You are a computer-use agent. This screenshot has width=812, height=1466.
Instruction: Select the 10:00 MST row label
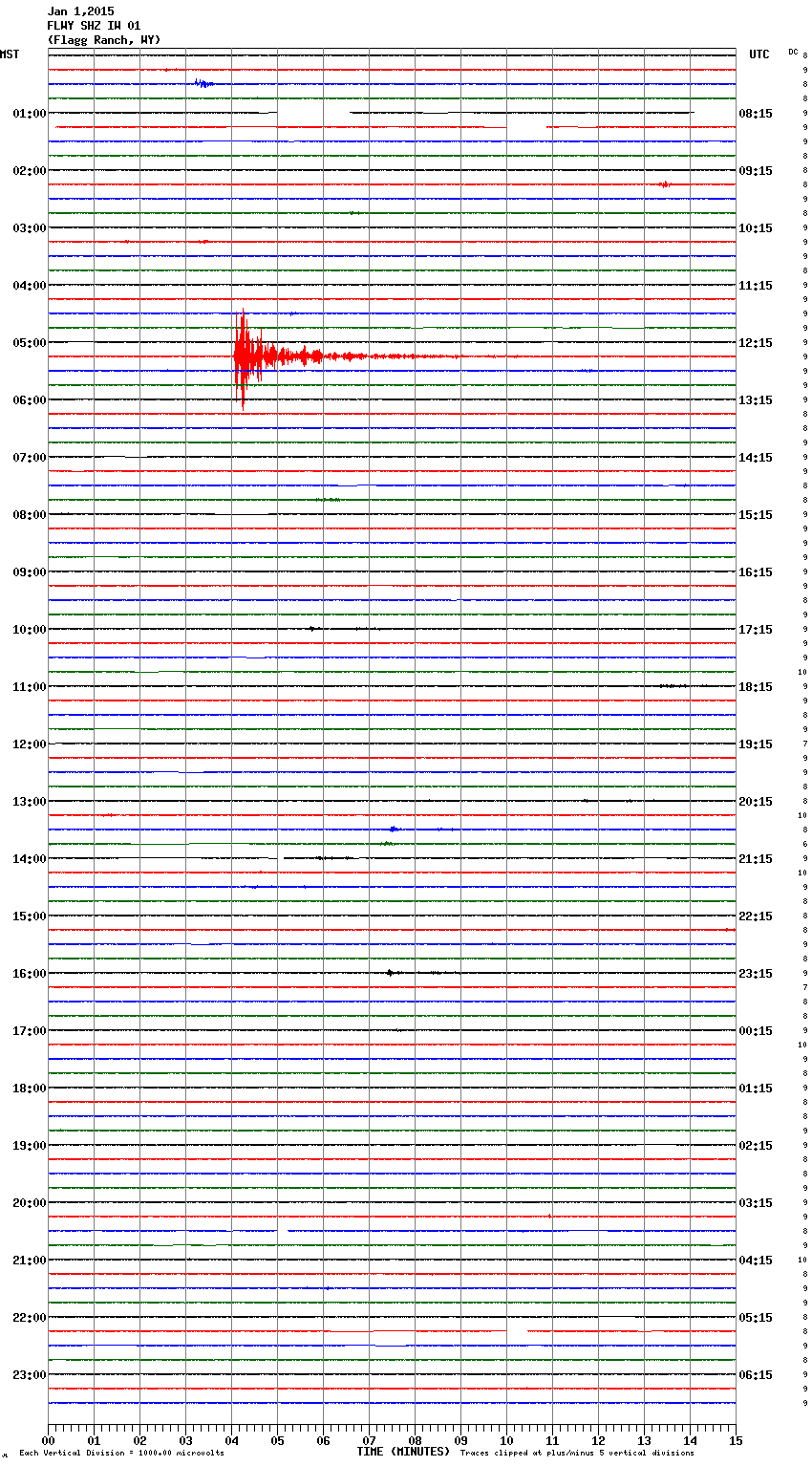[x=29, y=630]
